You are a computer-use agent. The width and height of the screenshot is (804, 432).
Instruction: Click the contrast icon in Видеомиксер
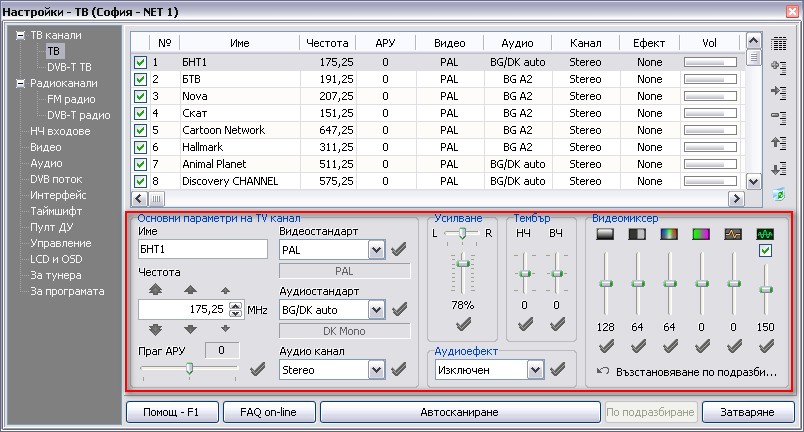pos(637,234)
